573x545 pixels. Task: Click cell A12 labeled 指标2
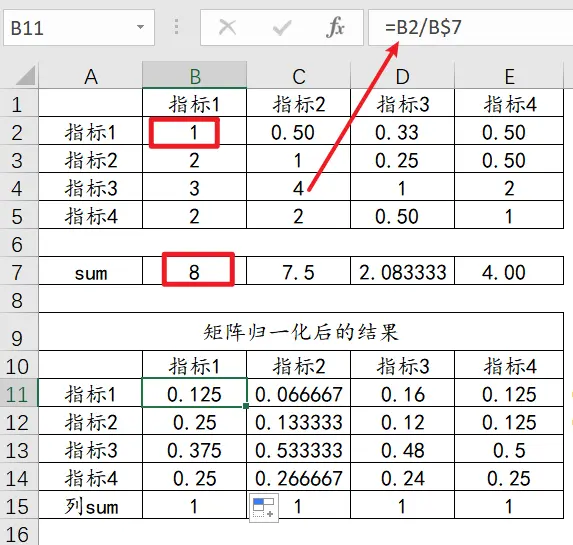[x=91, y=421]
